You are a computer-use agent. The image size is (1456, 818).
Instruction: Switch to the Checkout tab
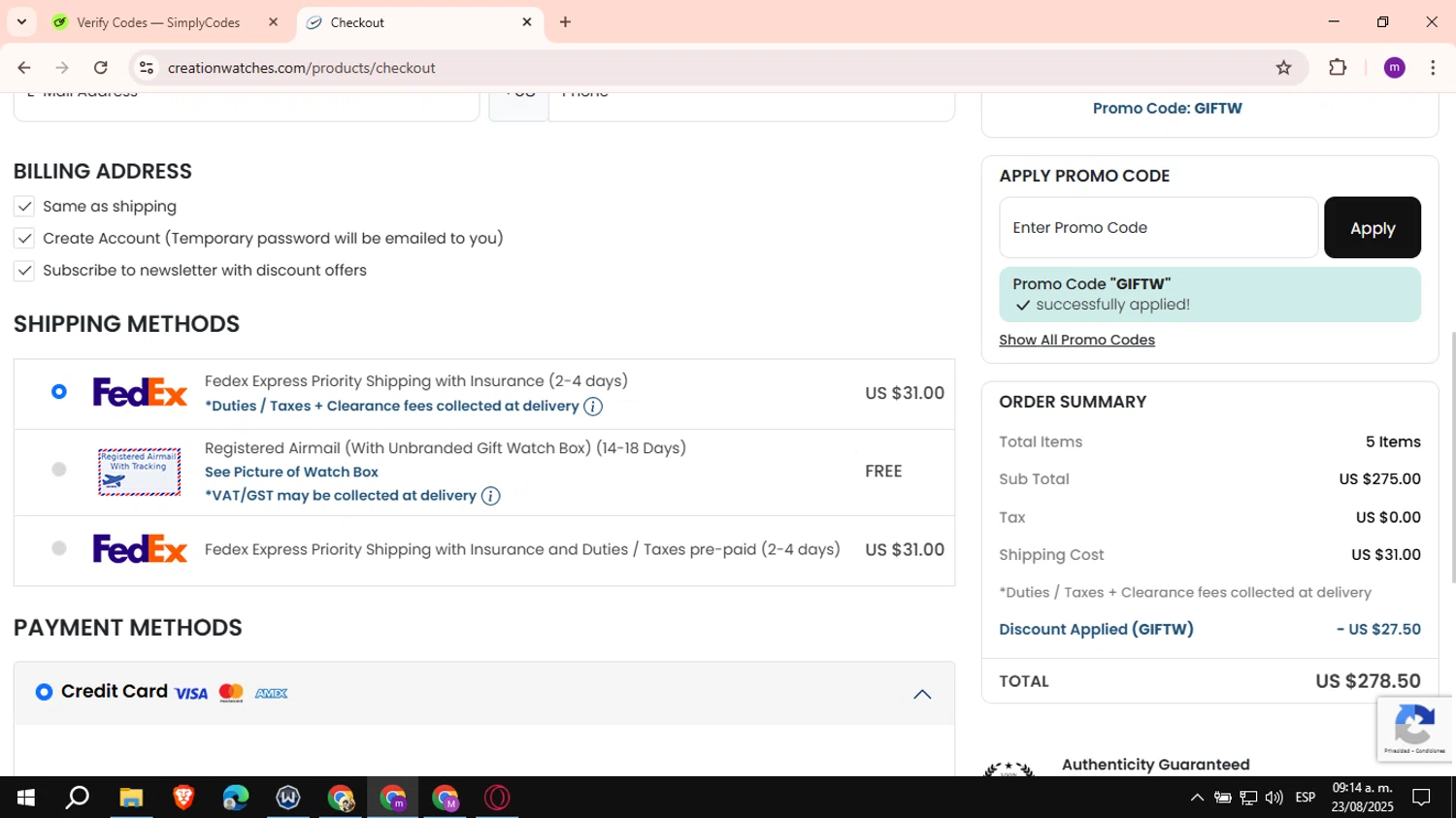coord(419,22)
